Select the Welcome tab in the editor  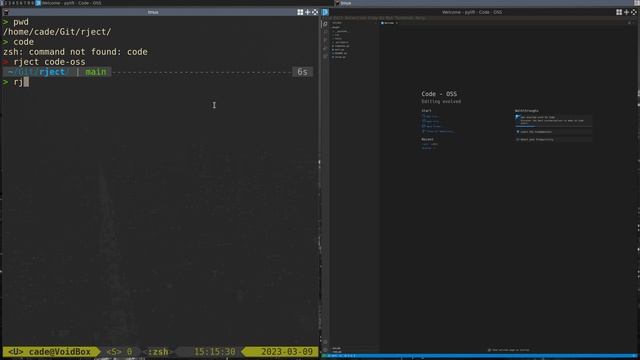tap(389, 23)
